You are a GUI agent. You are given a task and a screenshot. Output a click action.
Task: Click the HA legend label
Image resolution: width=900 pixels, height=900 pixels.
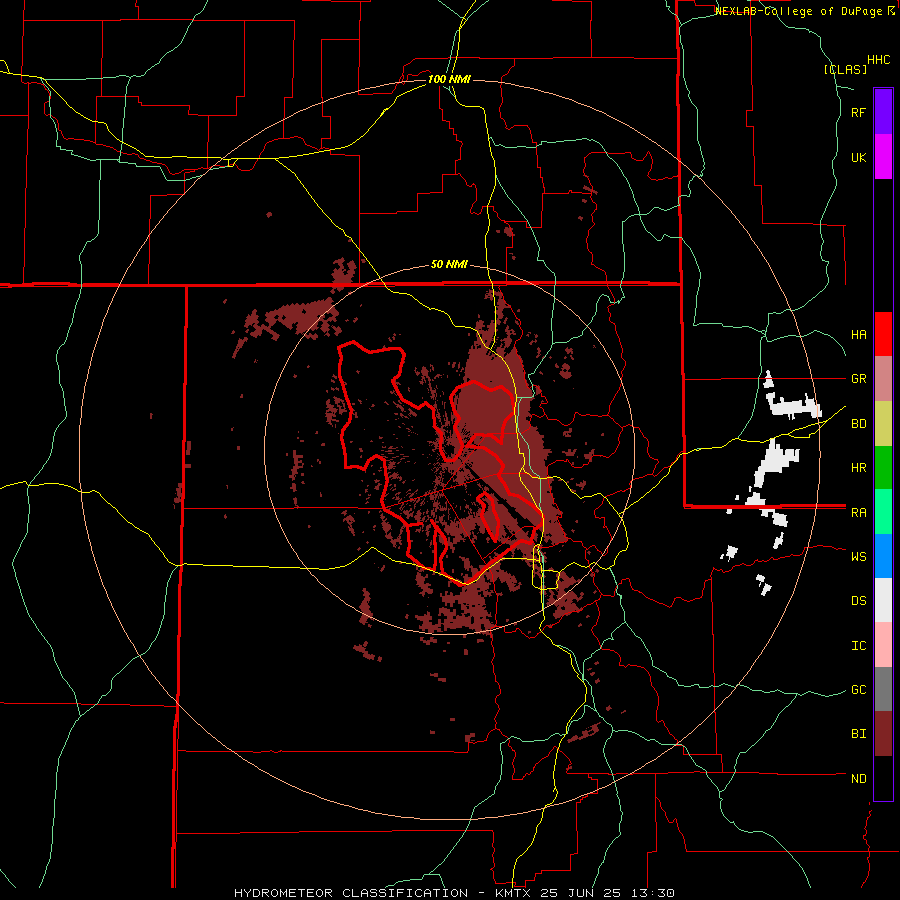point(858,334)
